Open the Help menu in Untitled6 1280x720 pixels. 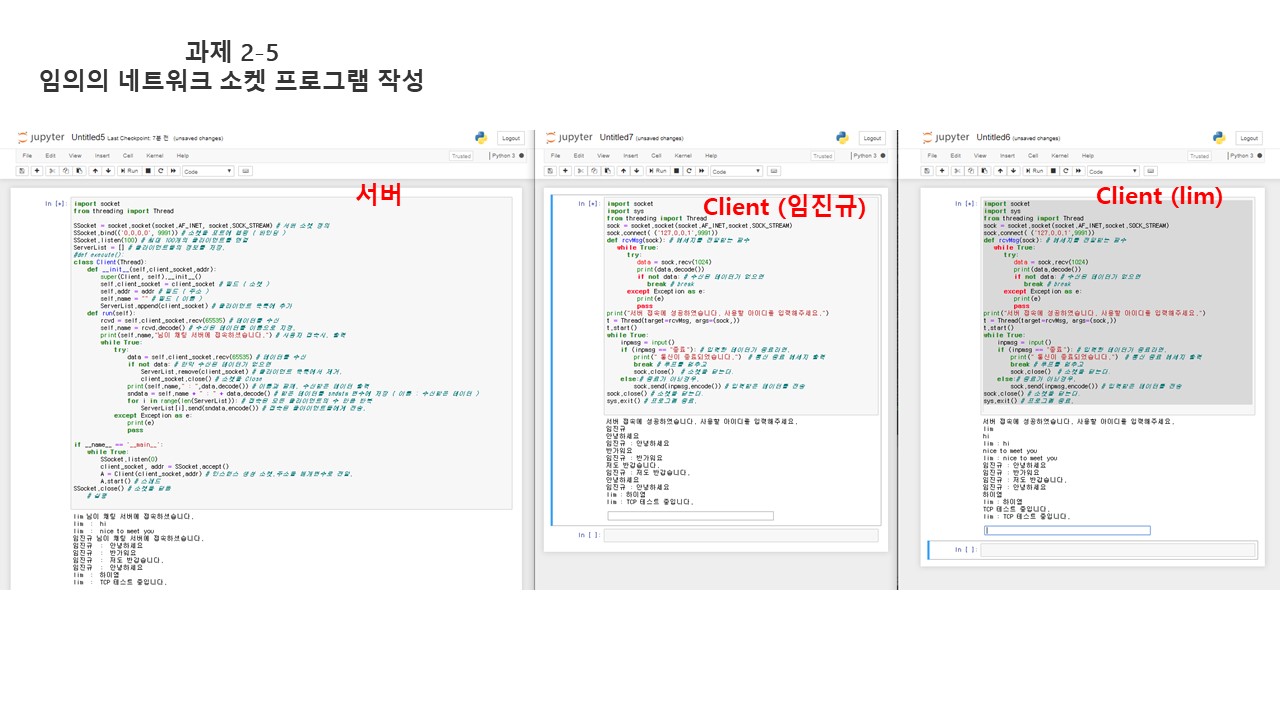1088,156
